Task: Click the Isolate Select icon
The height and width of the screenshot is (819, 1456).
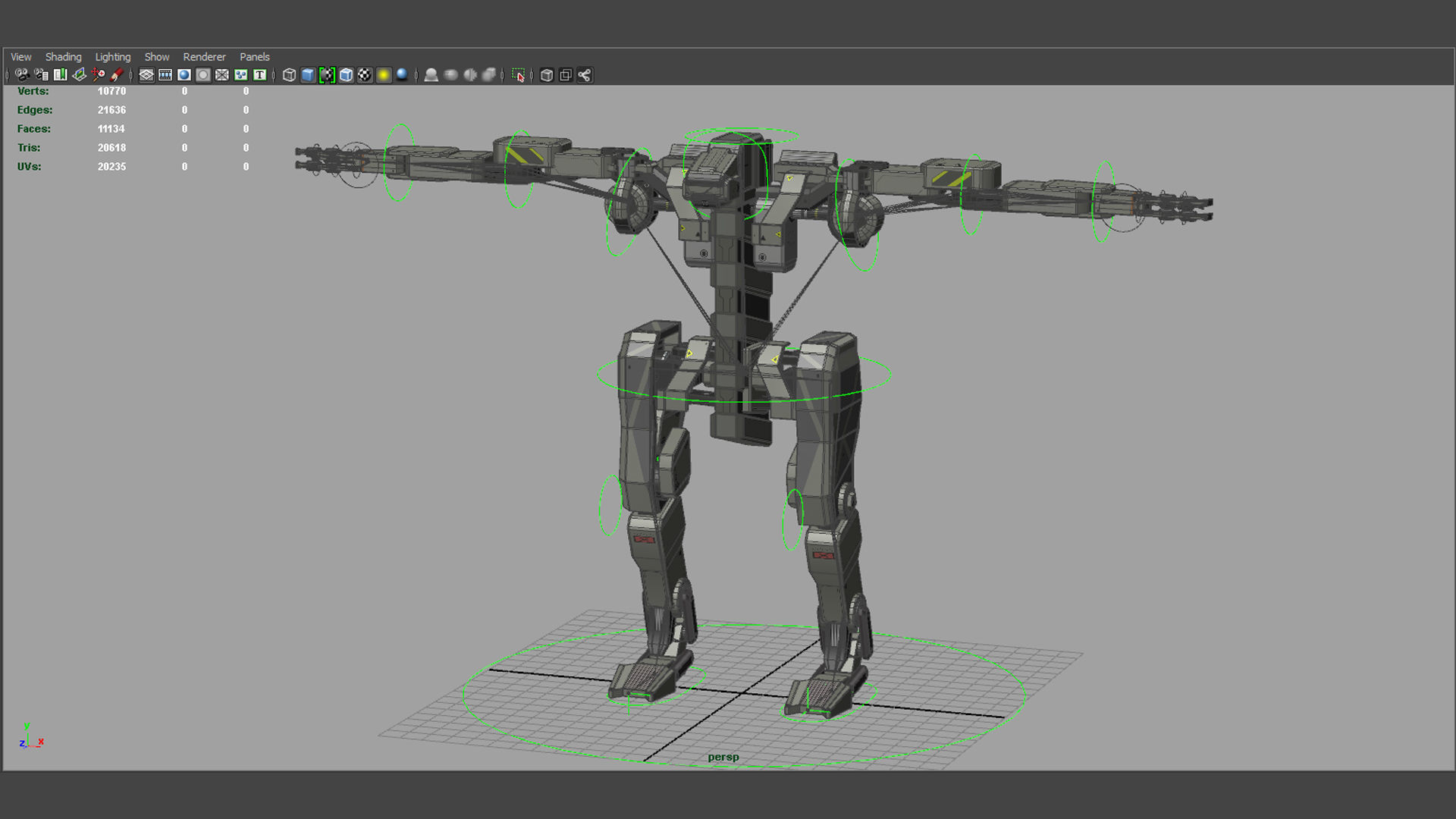Action: pos(518,75)
